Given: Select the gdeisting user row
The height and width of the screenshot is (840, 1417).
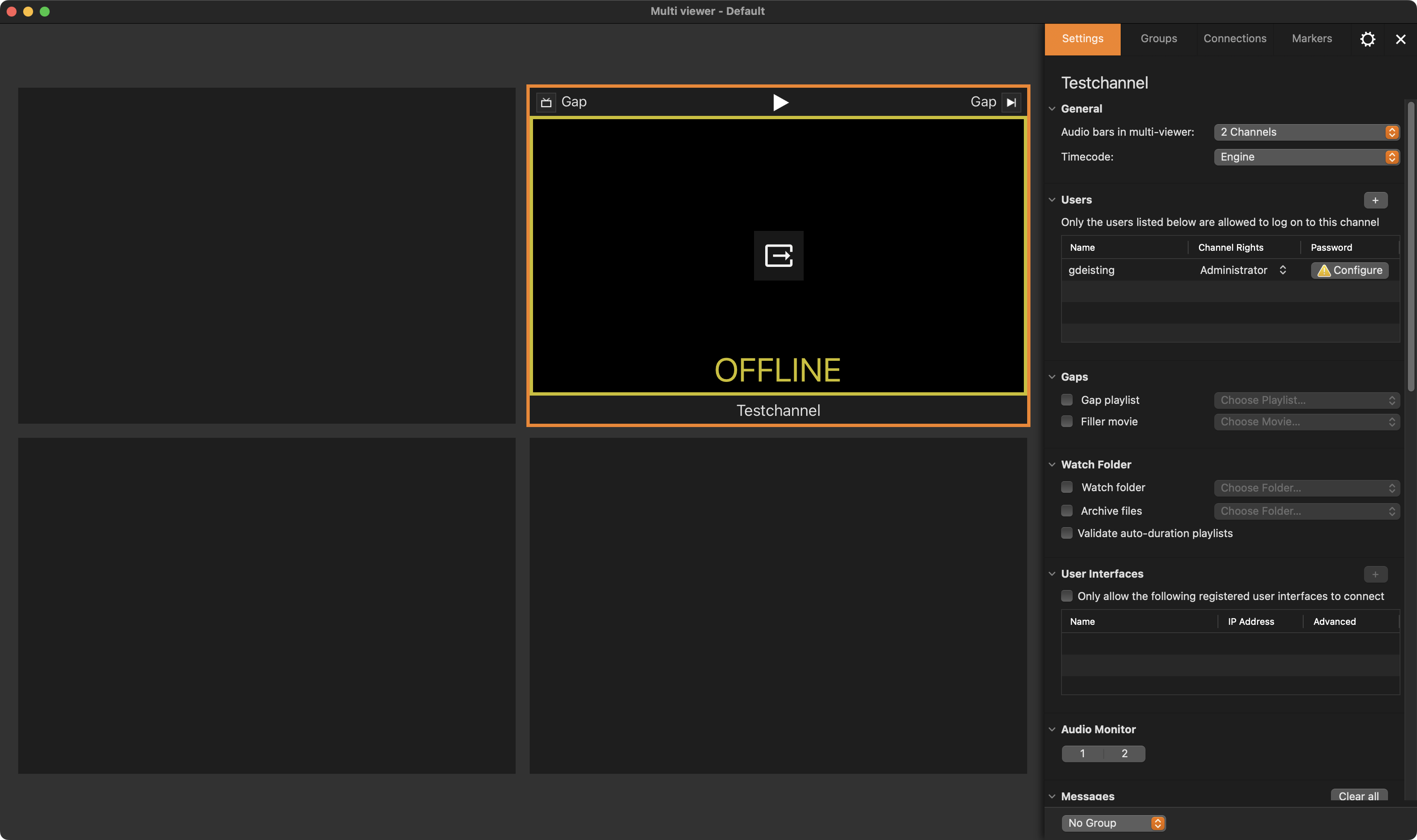Looking at the screenshot, I should (1230, 271).
